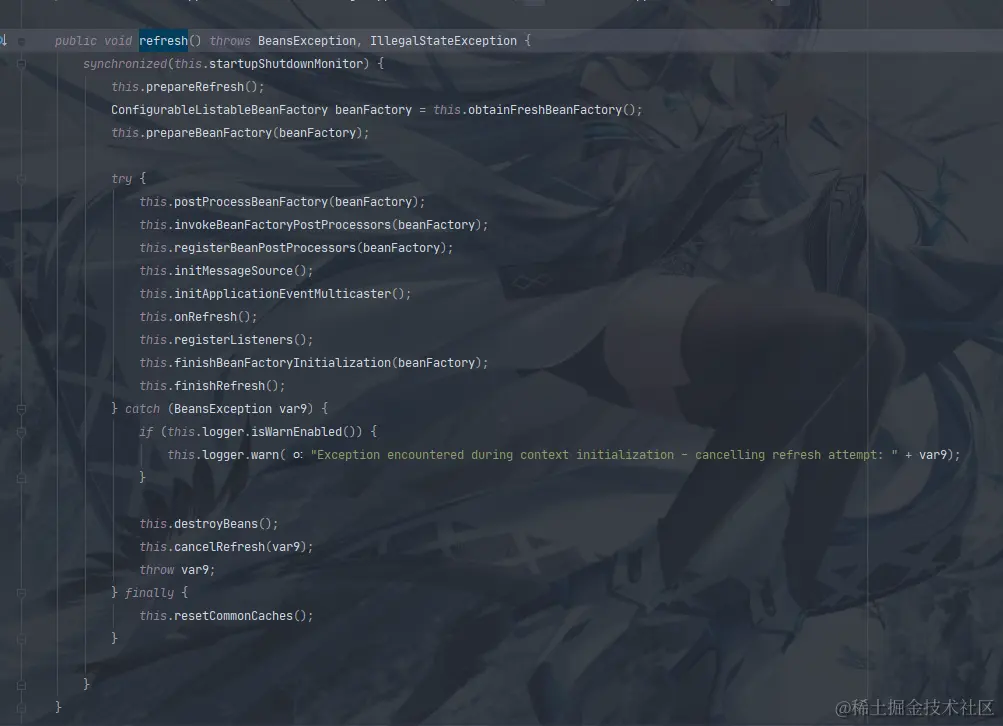Click isWarnEnabled() in the if condition
This screenshot has width=1003, height=726.
(306, 432)
